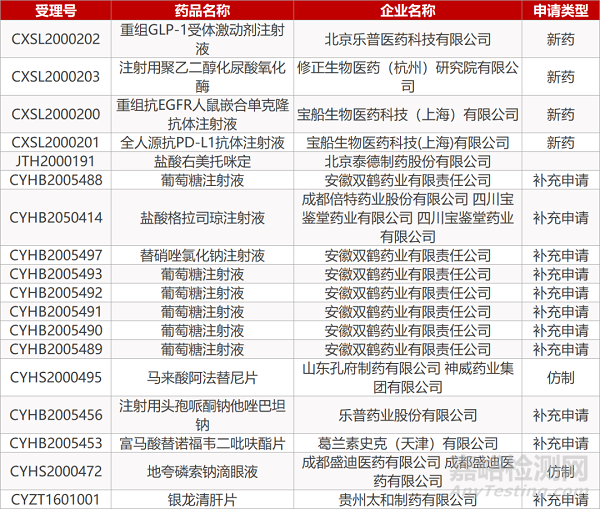Screen dimensions: 600x509
Task: Click the 企业名称 column header
Action: coord(408,10)
